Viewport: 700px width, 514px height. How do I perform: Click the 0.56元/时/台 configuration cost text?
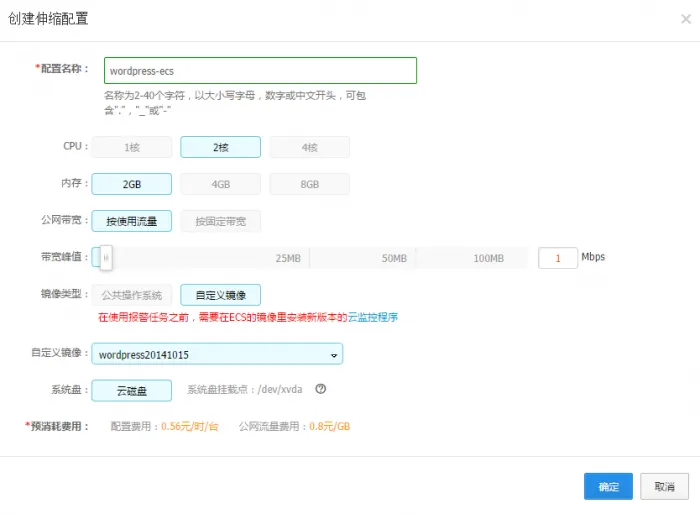(190, 426)
